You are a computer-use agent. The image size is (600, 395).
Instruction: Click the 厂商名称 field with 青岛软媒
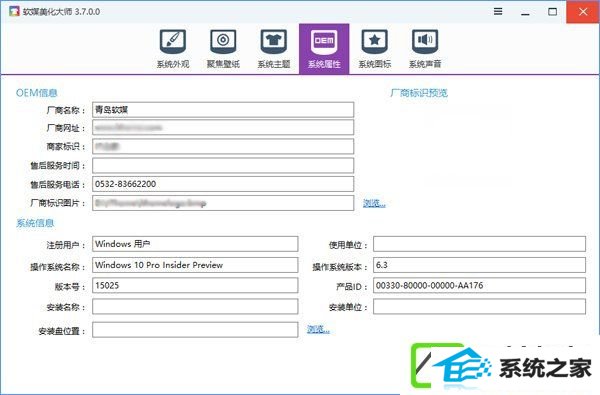223,110
